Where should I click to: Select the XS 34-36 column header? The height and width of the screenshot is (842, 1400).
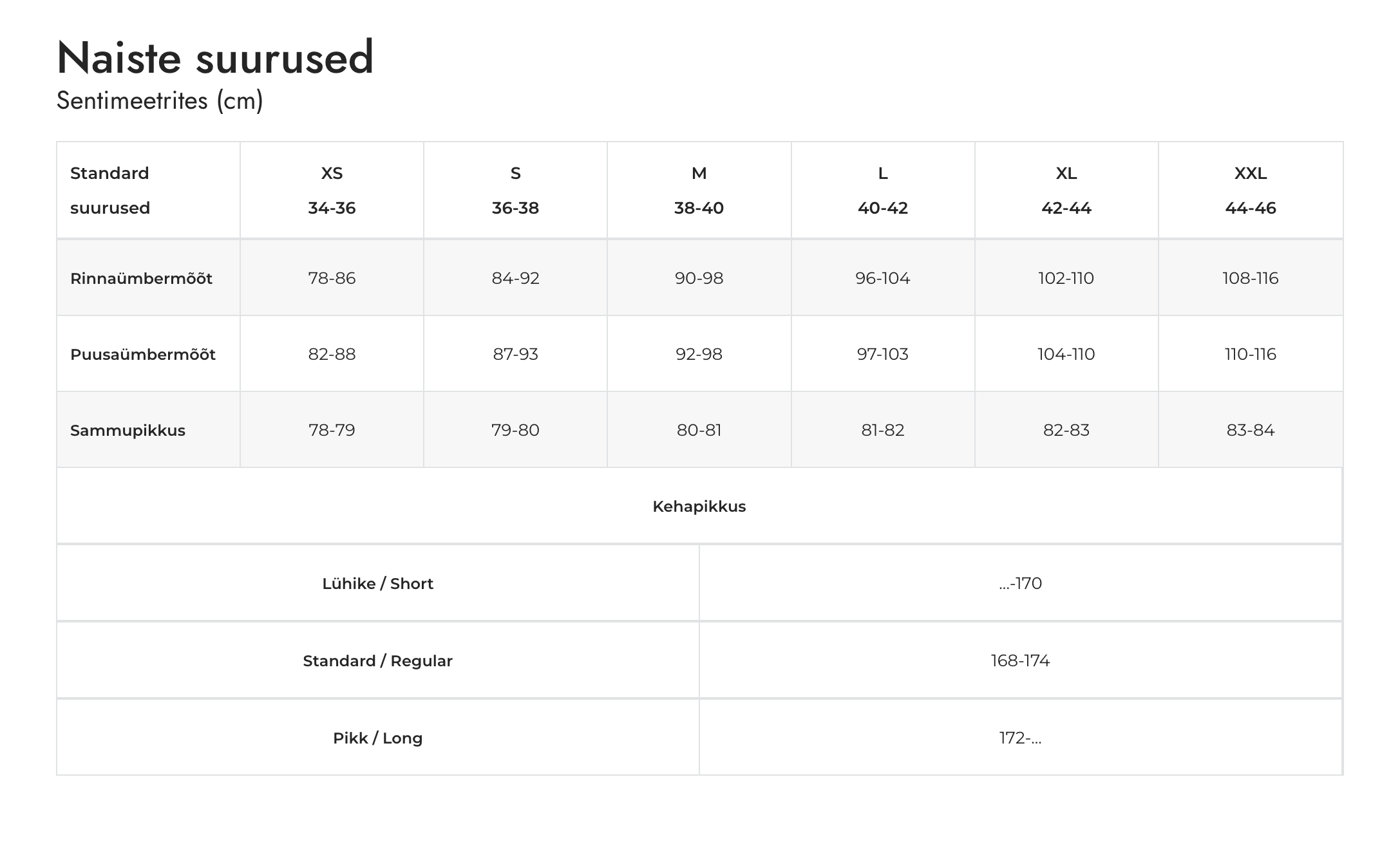[332, 191]
